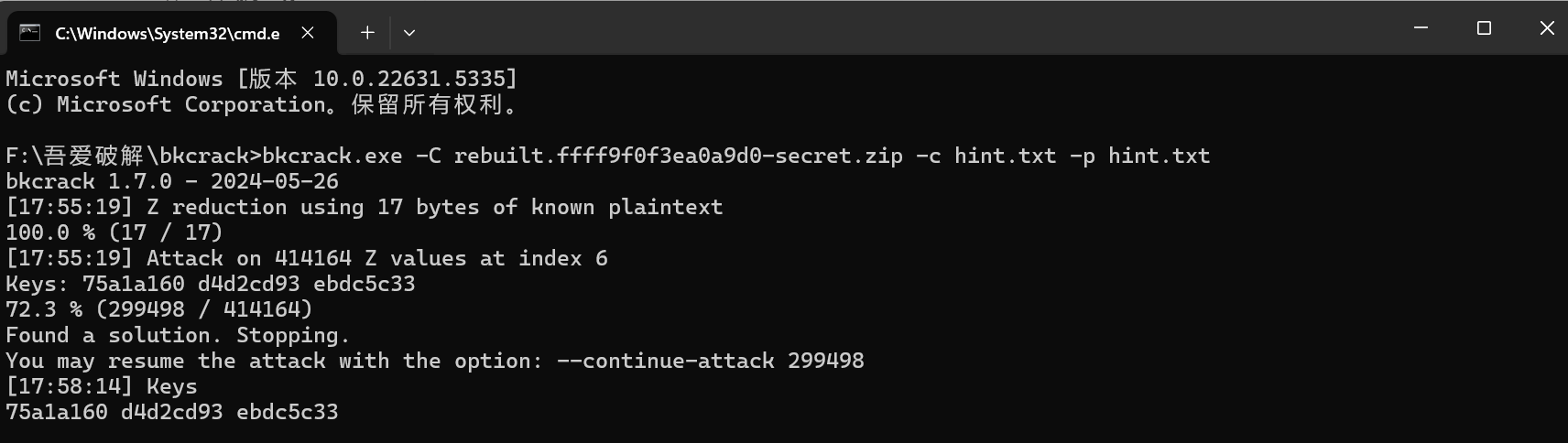Click the Attack on 414164 Z values line
This screenshot has width=1568, height=443.
point(307,258)
